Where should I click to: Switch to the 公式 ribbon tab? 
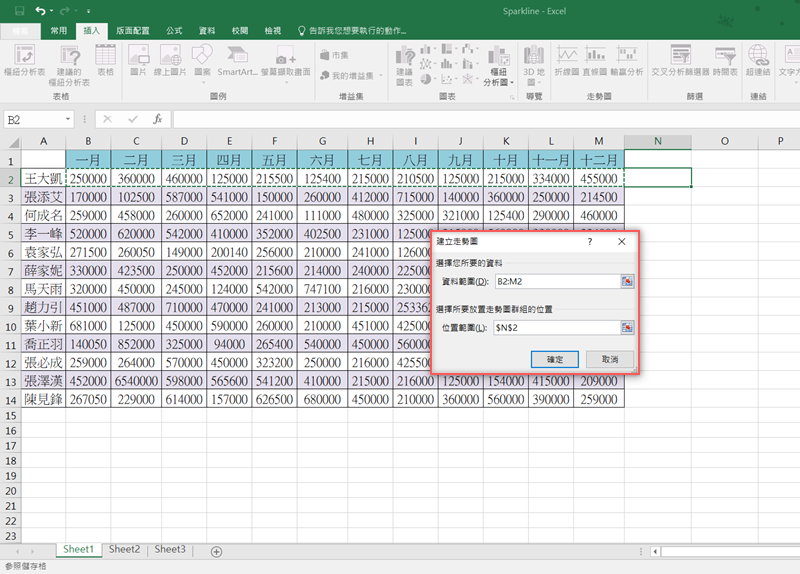click(x=174, y=31)
